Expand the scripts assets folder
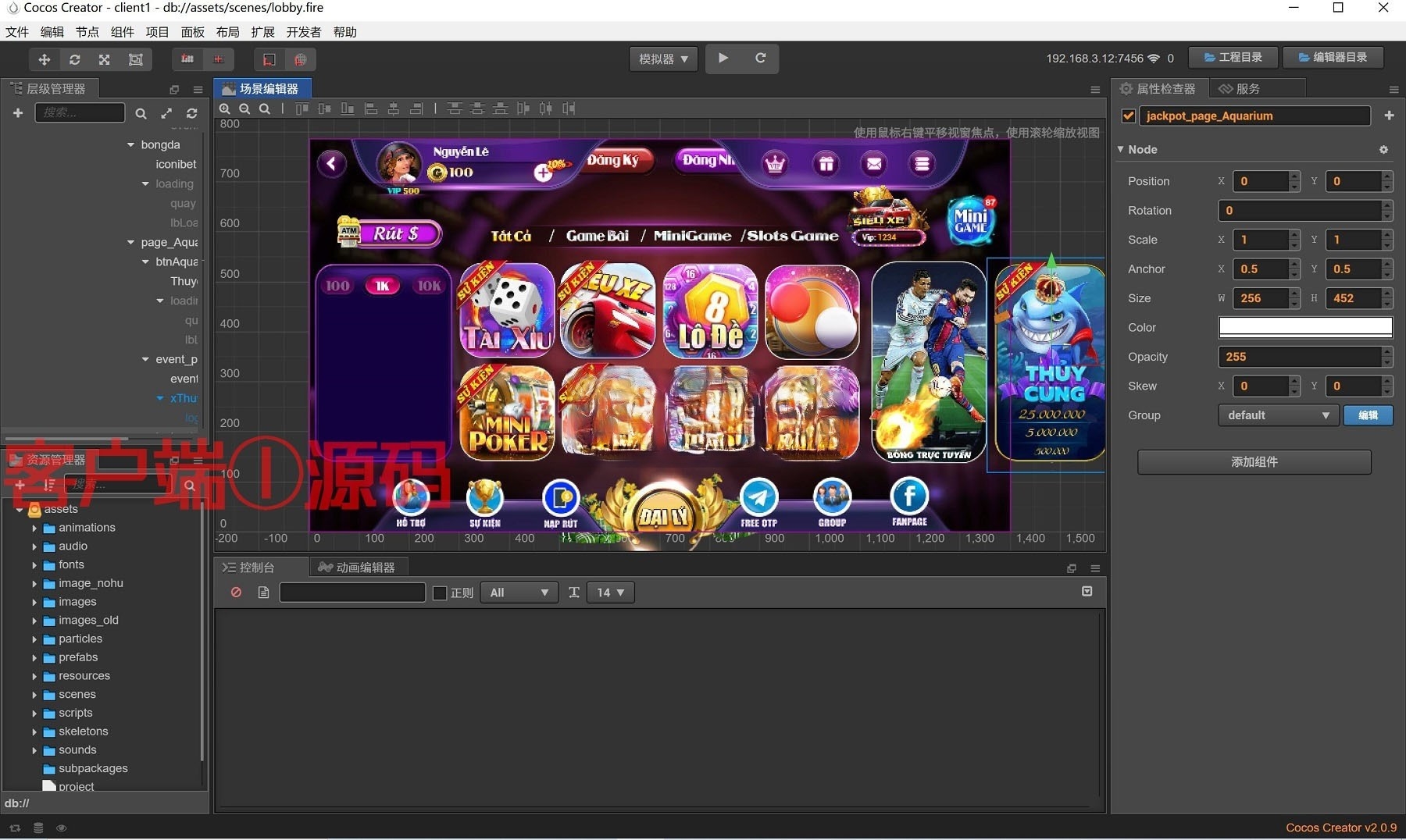The height and width of the screenshot is (840, 1406). point(34,713)
